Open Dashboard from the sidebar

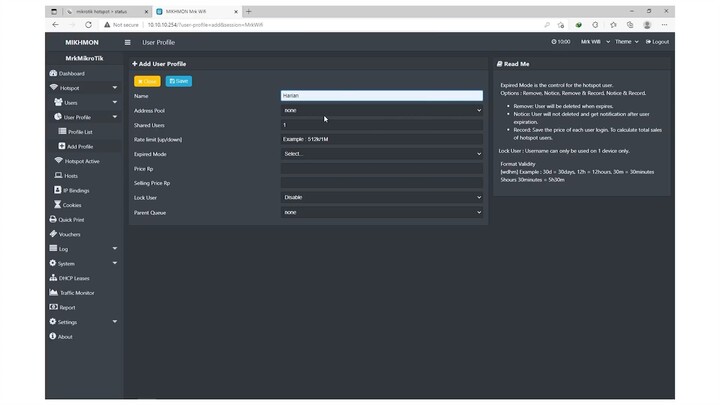(x=67, y=73)
